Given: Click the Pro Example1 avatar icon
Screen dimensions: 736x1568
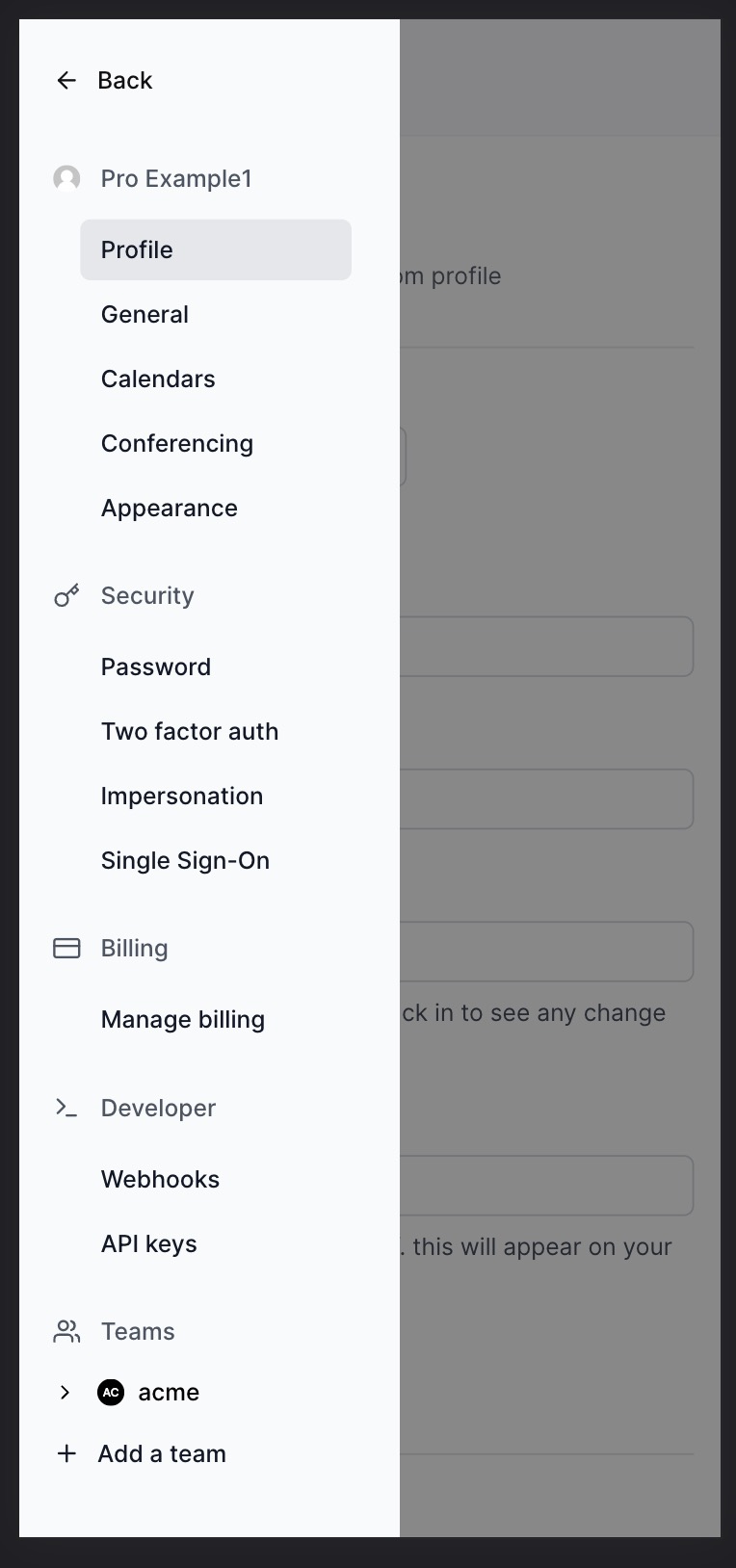Looking at the screenshot, I should point(66,178).
